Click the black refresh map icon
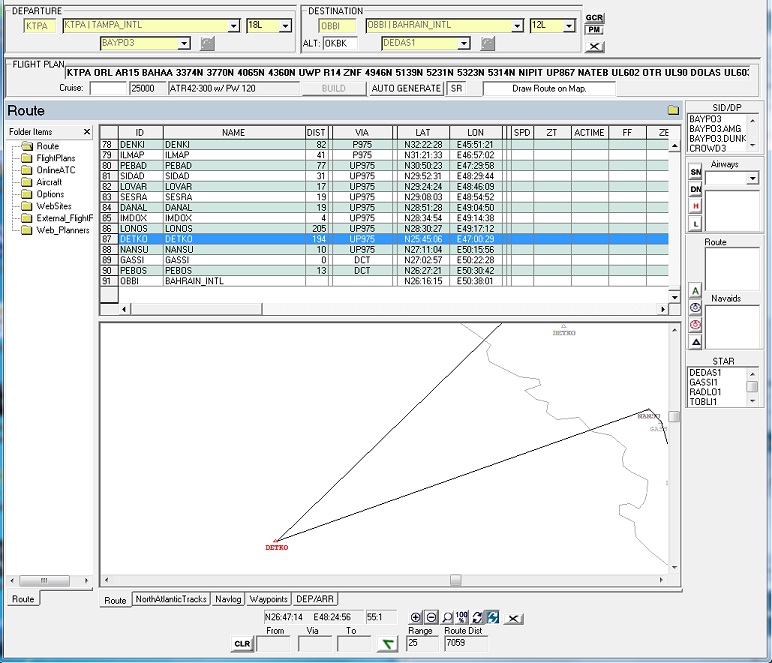772x663 pixels. point(477,617)
